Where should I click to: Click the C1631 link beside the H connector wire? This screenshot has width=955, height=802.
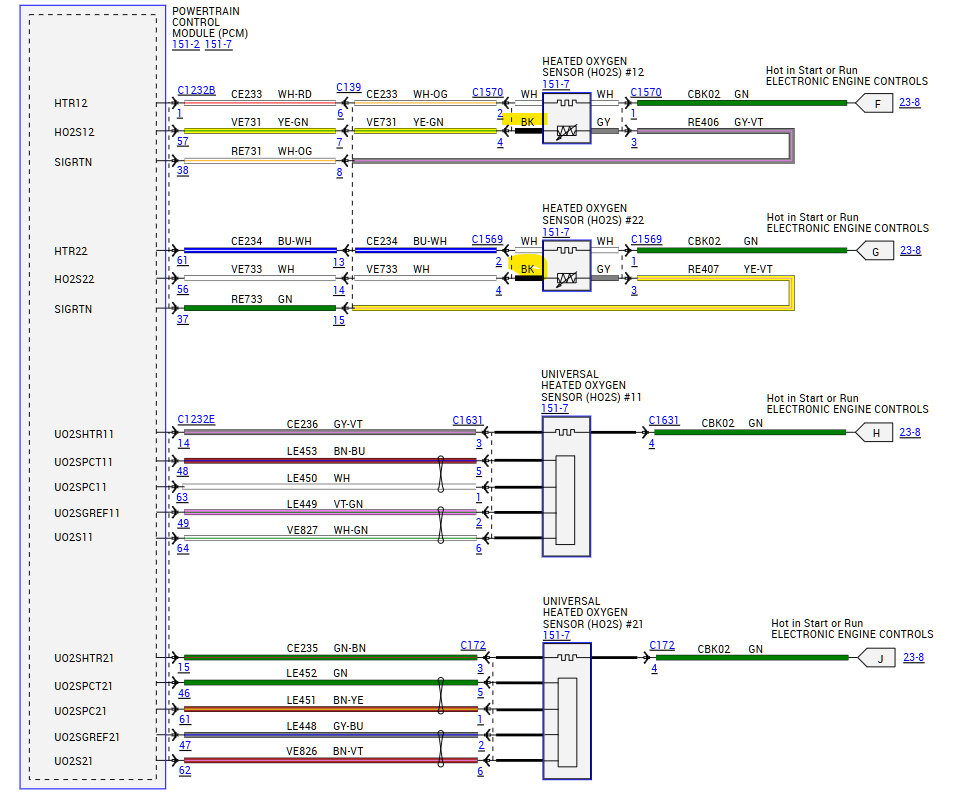(664, 420)
